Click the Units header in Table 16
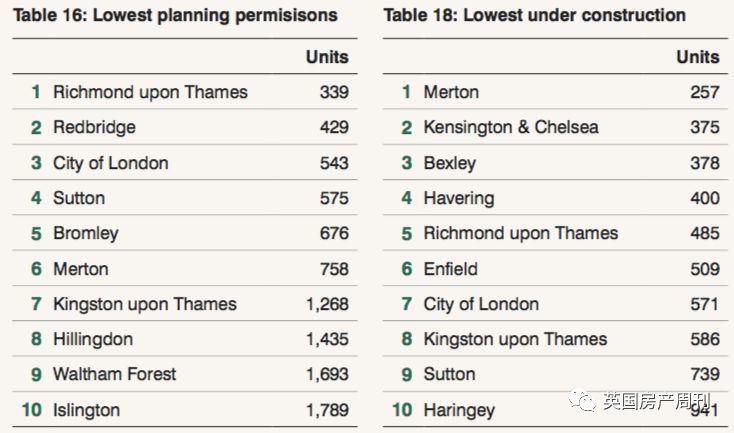 pos(327,57)
